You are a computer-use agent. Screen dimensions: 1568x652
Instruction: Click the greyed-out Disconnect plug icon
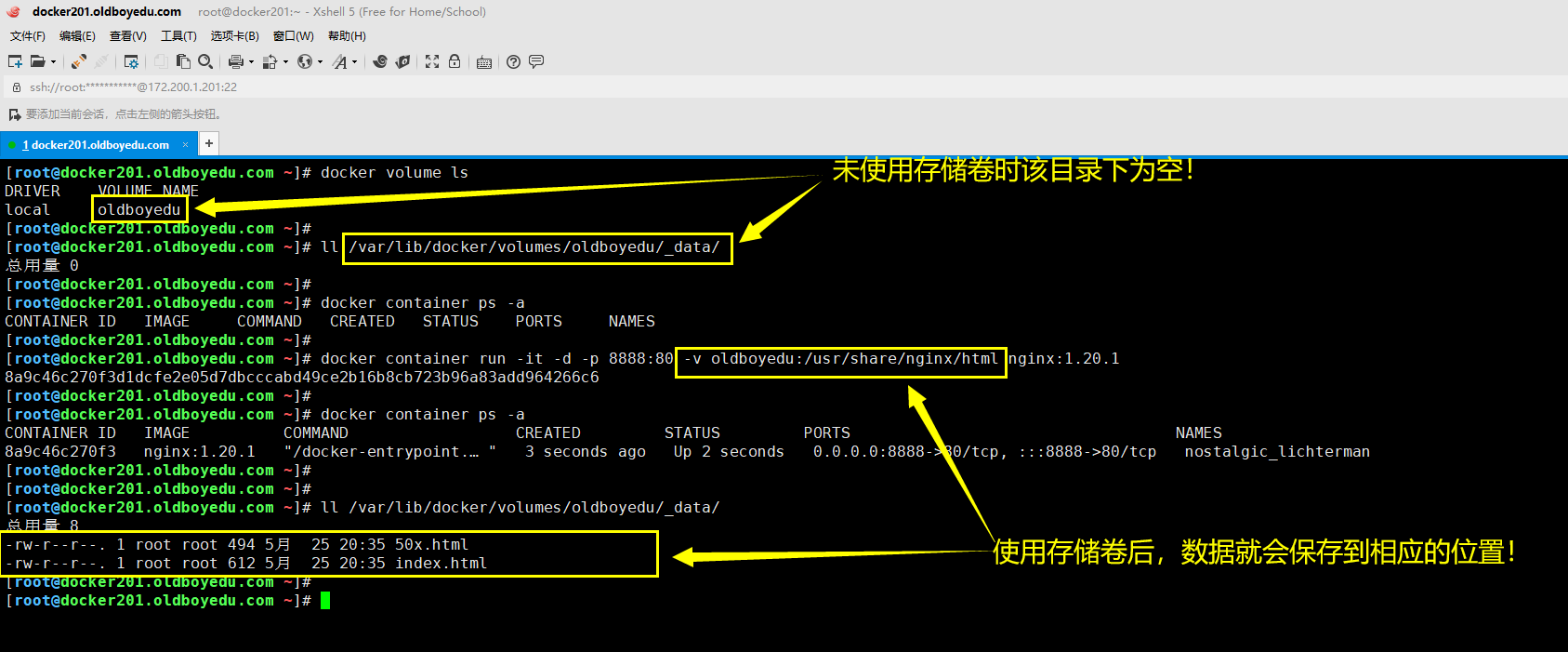click(x=101, y=61)
